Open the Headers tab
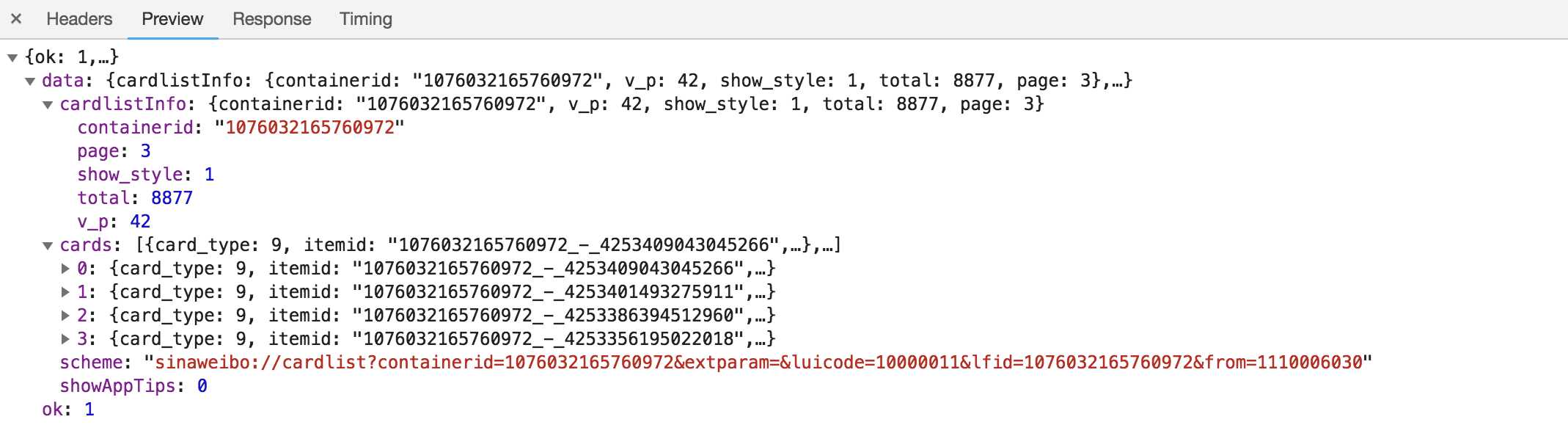 (x=79, y=19)
